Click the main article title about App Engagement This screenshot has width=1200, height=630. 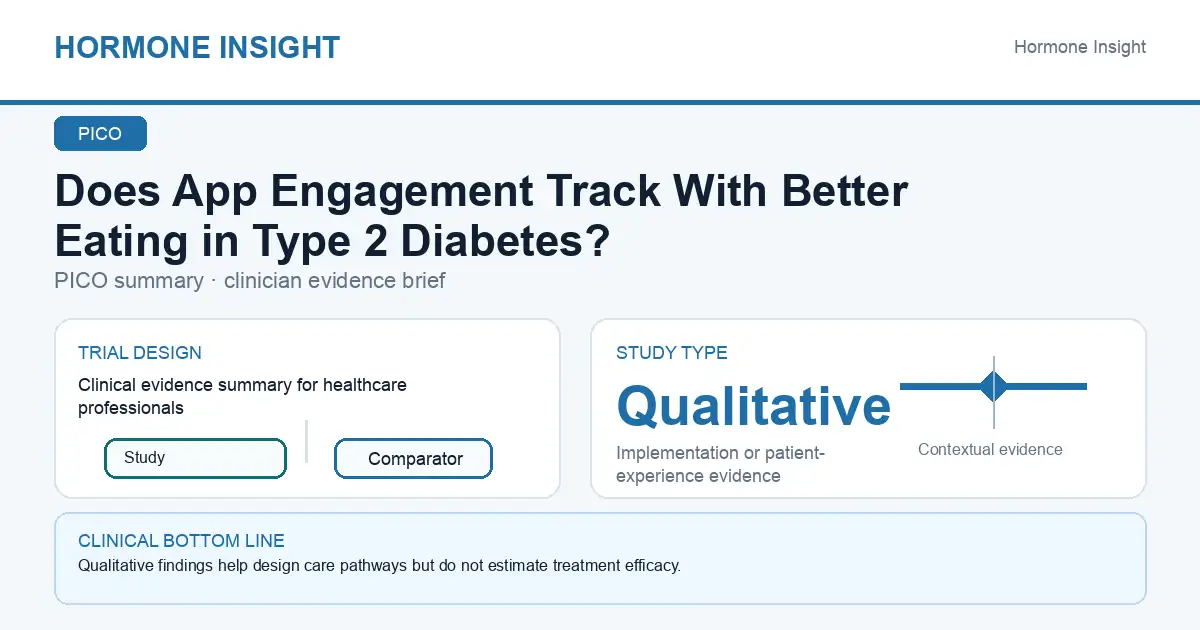tap(481, 216)
